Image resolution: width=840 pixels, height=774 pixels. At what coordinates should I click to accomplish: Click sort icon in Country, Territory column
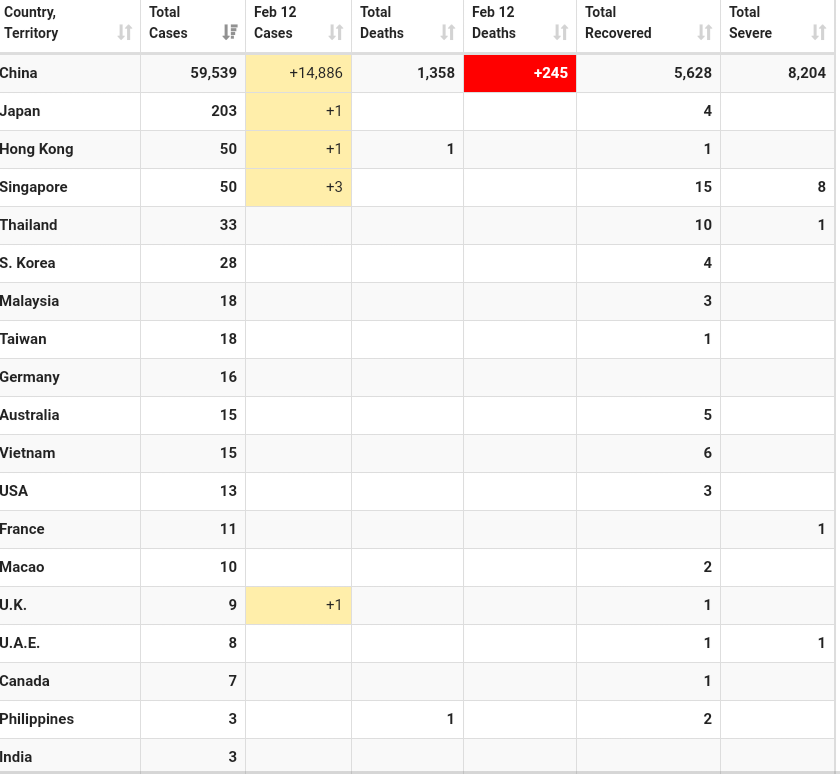coord(125,33)
